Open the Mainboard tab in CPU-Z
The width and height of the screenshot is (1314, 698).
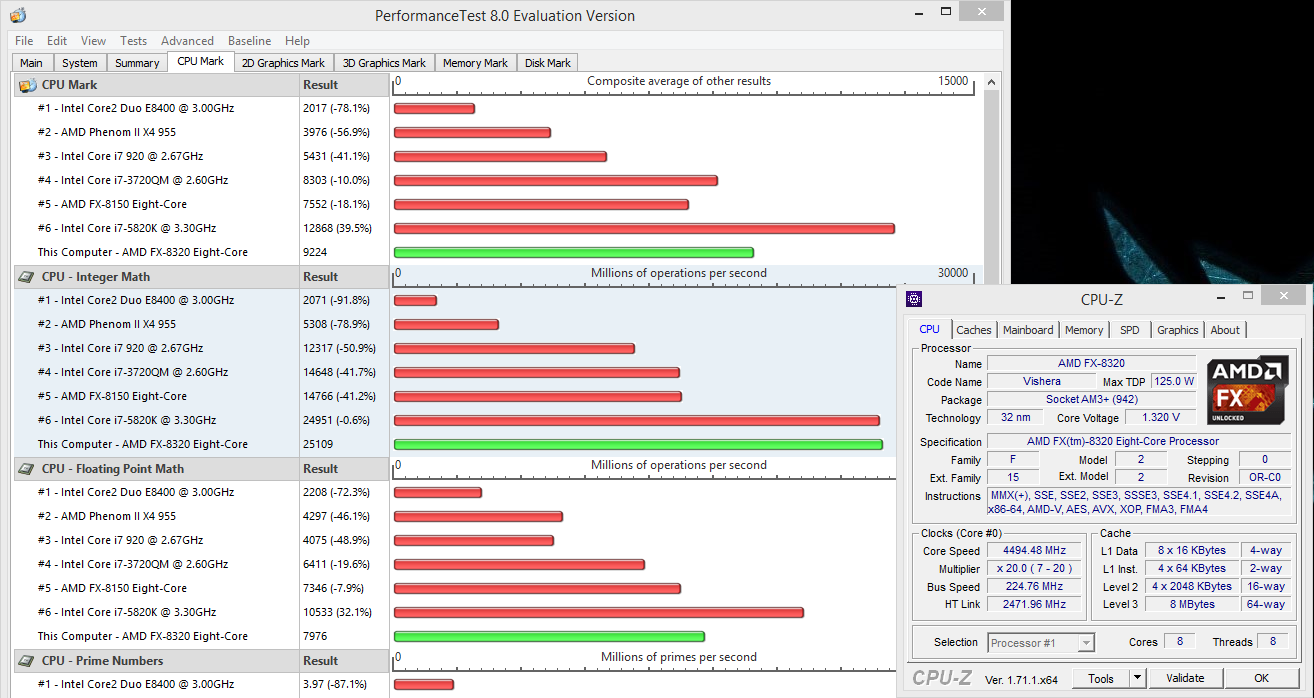click(x=1028, y=330)
